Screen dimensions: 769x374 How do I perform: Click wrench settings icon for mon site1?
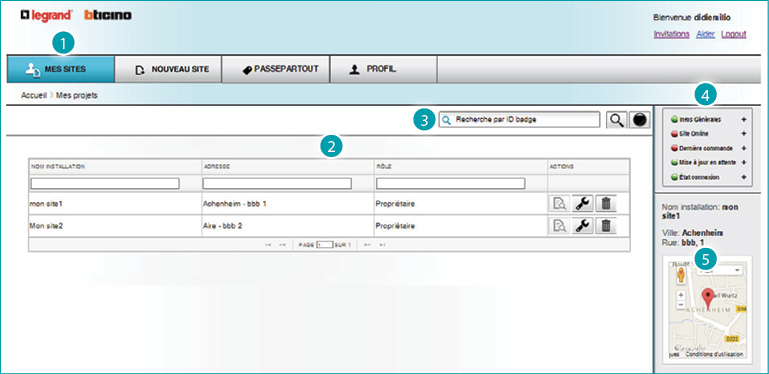(x=583, y=203)
